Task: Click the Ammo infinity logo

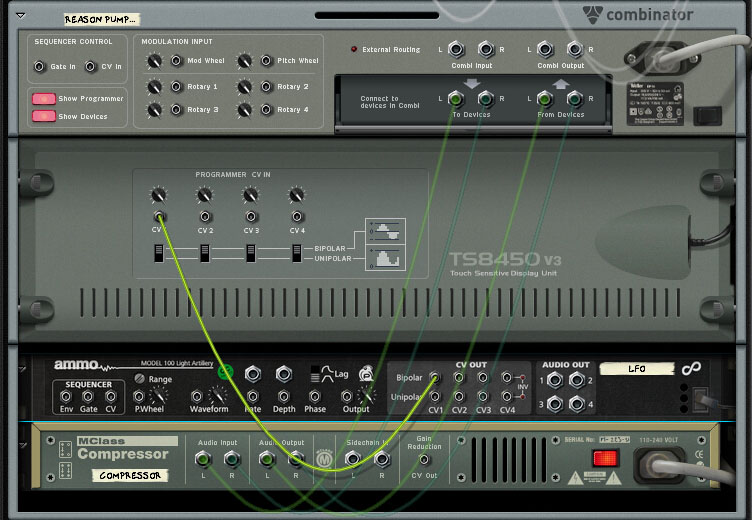Action: [x=691, y=368]
